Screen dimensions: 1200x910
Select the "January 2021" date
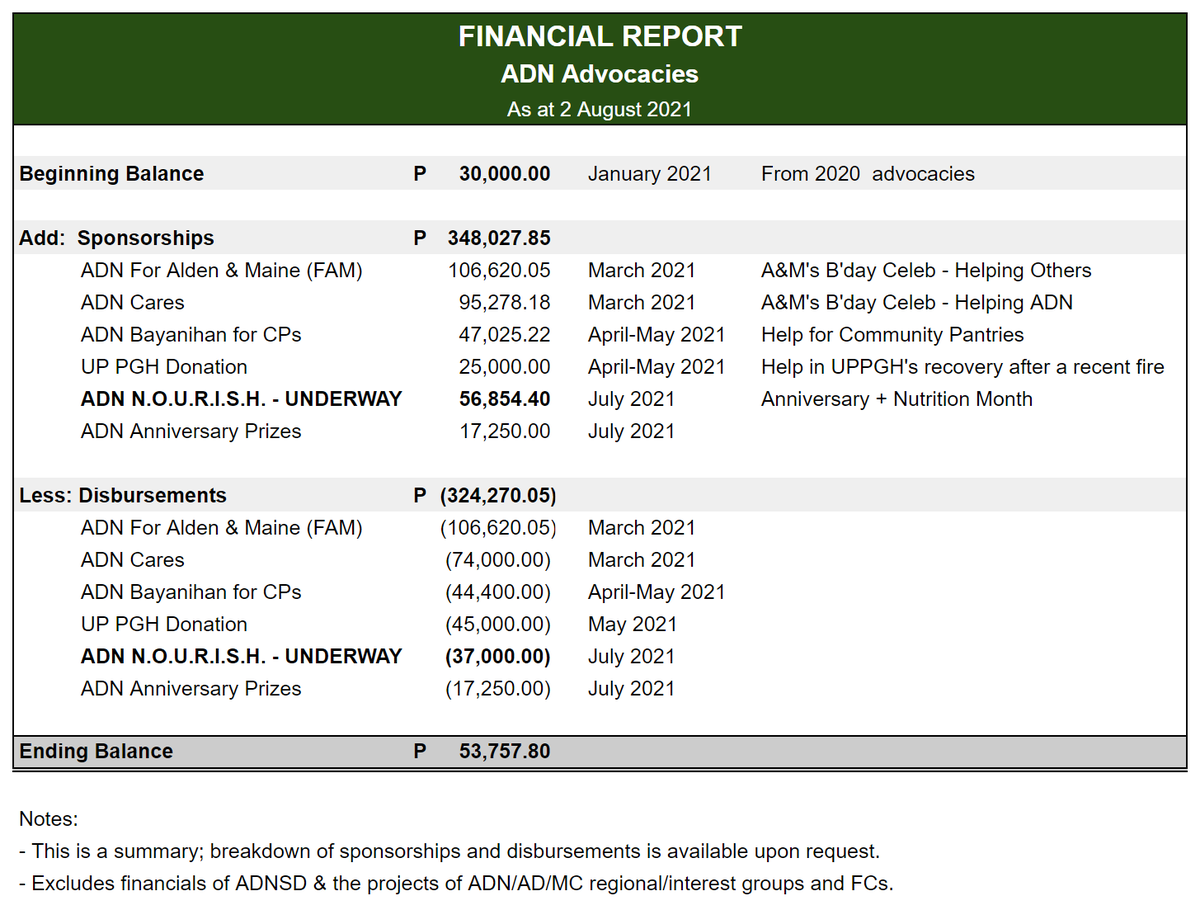(650, 174)
